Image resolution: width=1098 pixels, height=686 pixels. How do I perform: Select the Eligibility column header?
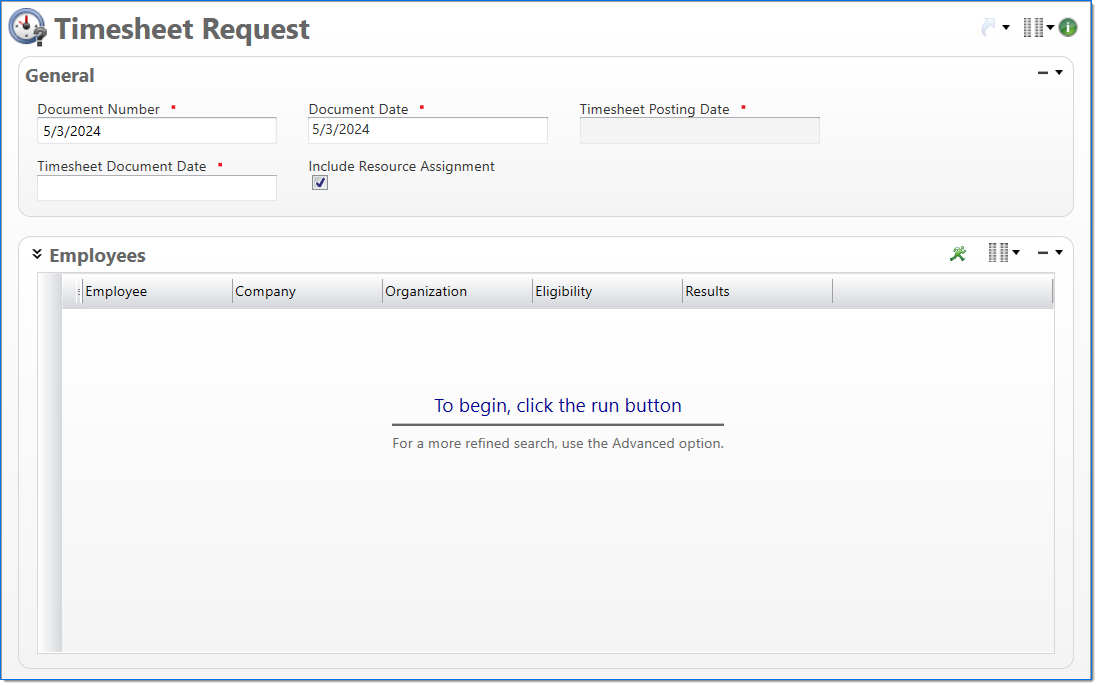563,291
